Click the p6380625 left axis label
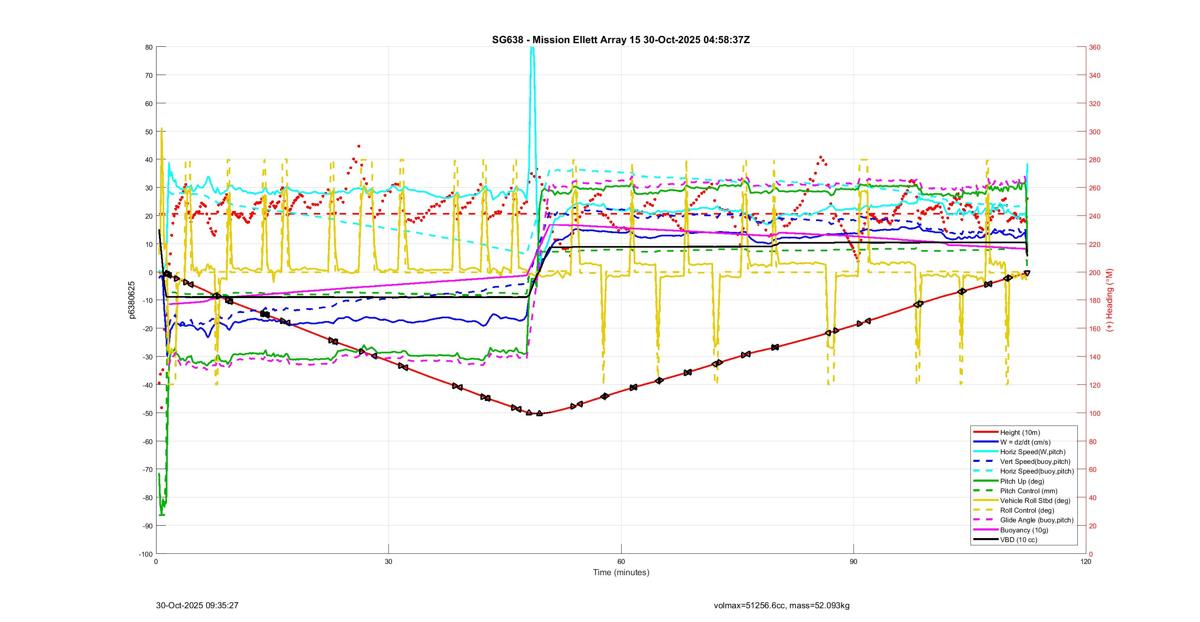Image resolution: width=1200 pixels, height=622 pixels. tap(131, 300)
